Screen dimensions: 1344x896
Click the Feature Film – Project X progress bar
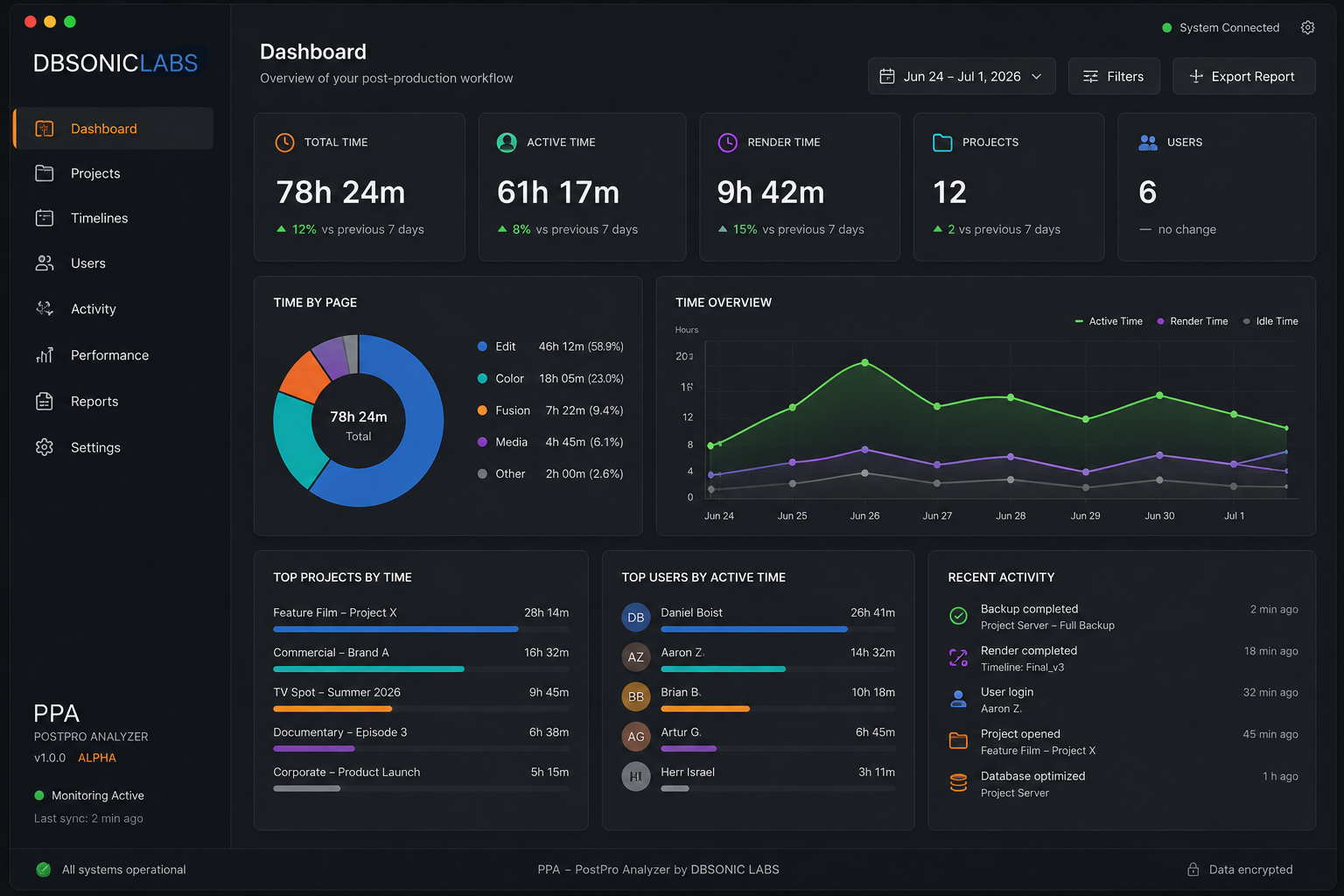[421, 629]
